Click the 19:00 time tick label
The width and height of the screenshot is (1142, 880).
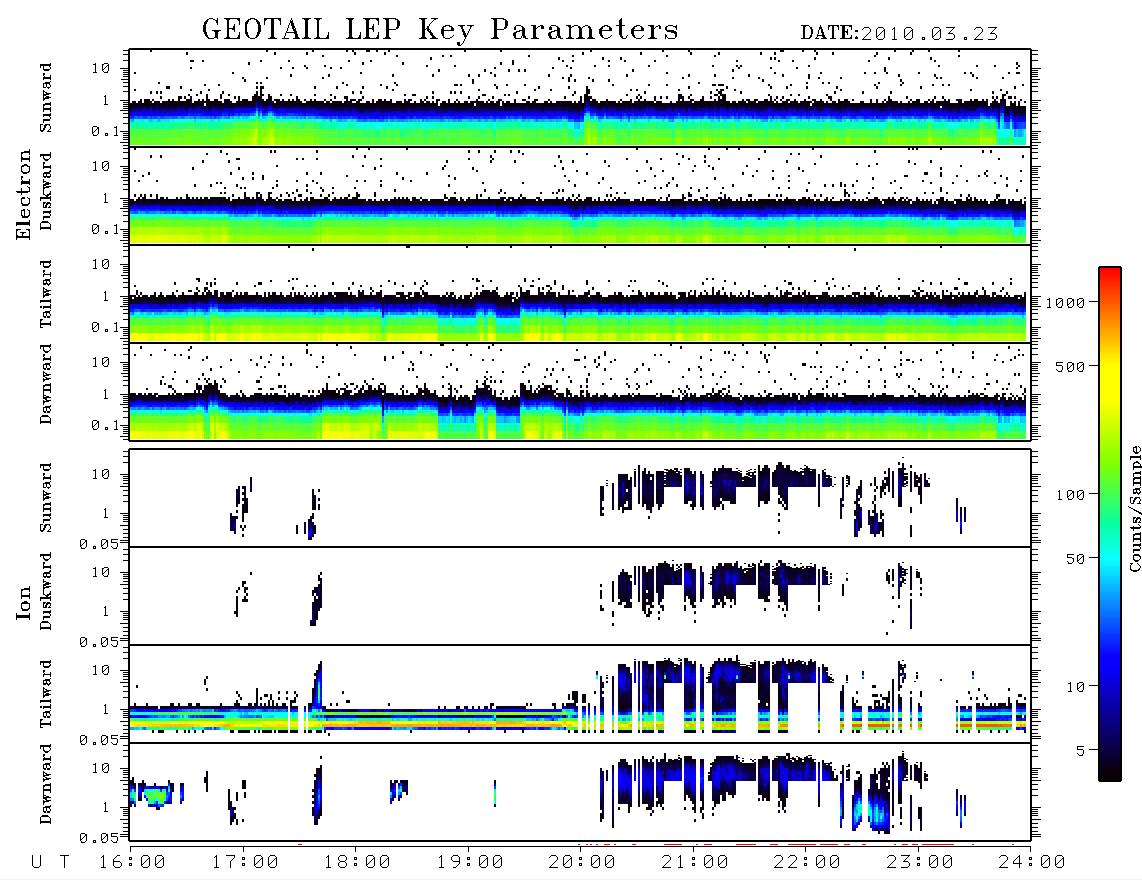470,863
